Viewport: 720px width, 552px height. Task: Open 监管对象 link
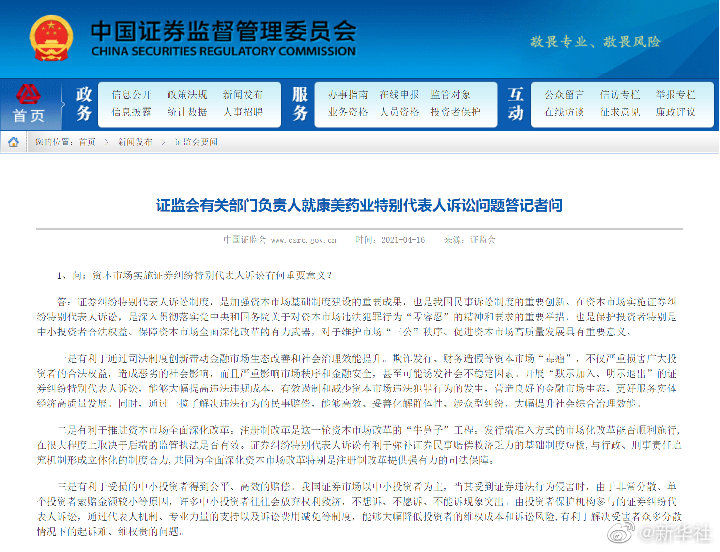point(451,95)
